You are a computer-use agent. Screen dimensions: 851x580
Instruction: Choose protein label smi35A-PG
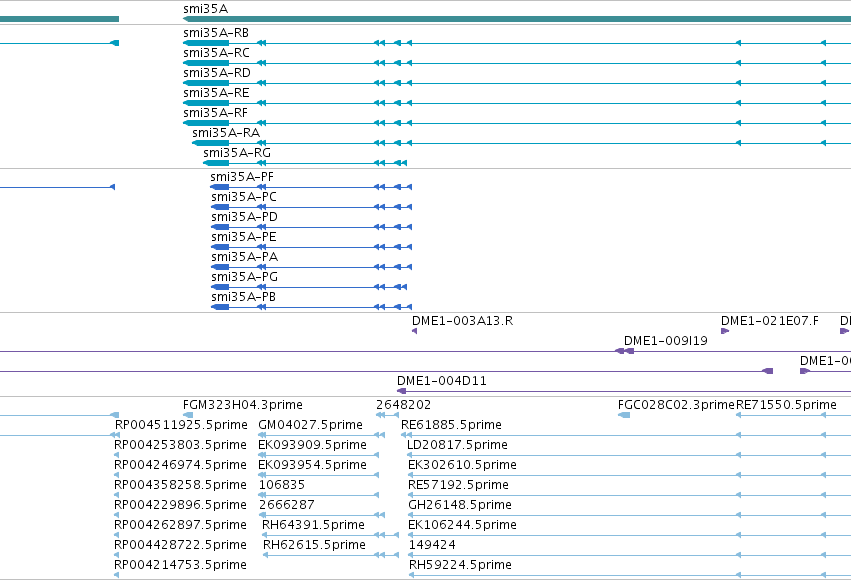(x=244, y=277)
